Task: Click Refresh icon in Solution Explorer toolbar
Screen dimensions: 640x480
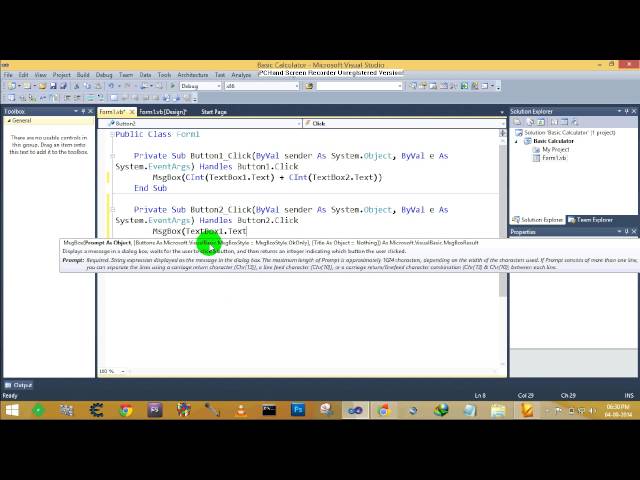Action: coord(541,122)
